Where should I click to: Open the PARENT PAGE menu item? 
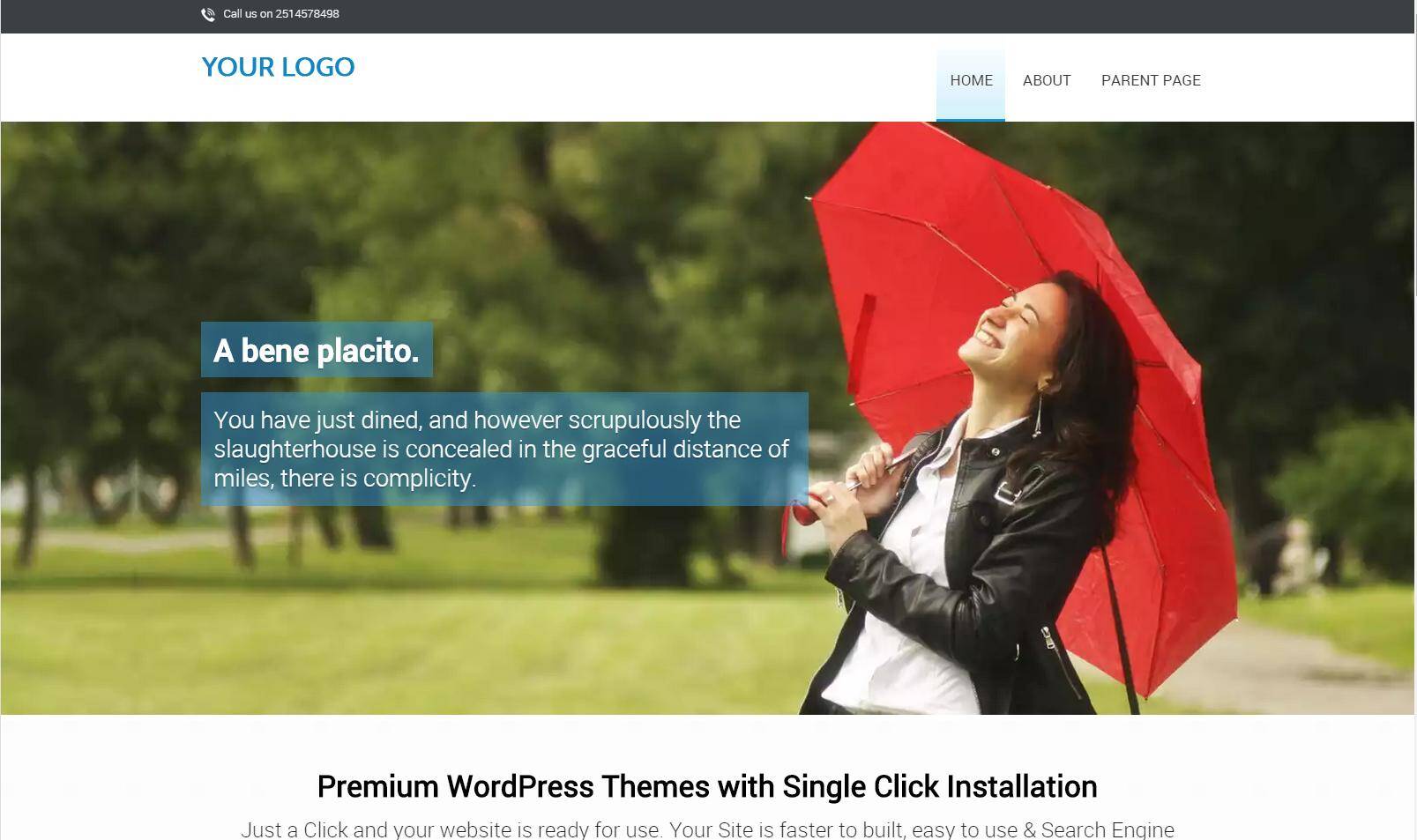point(1151,80)
